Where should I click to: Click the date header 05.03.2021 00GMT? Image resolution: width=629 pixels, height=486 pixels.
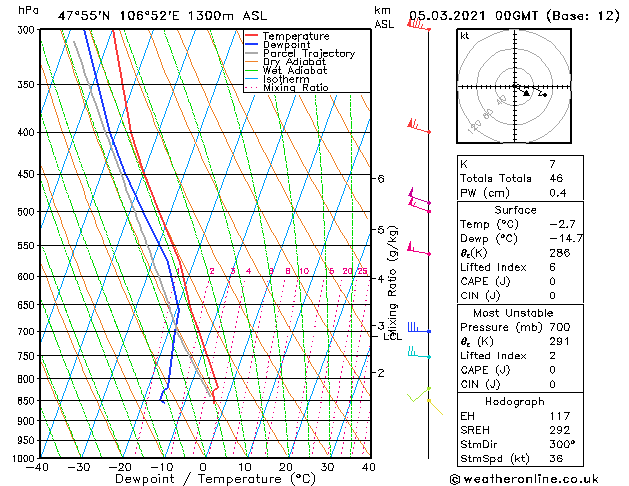473,16
